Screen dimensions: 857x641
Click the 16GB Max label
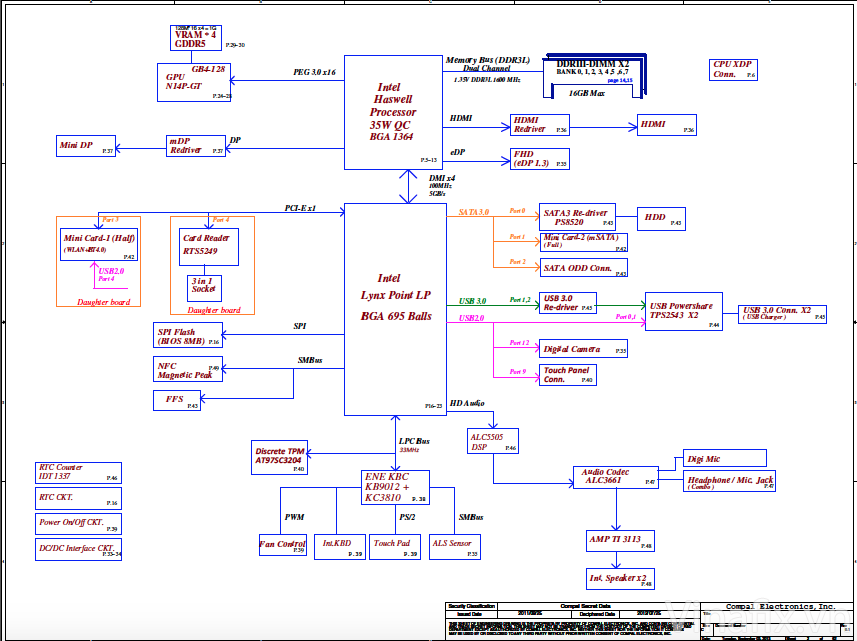(586, 93)
